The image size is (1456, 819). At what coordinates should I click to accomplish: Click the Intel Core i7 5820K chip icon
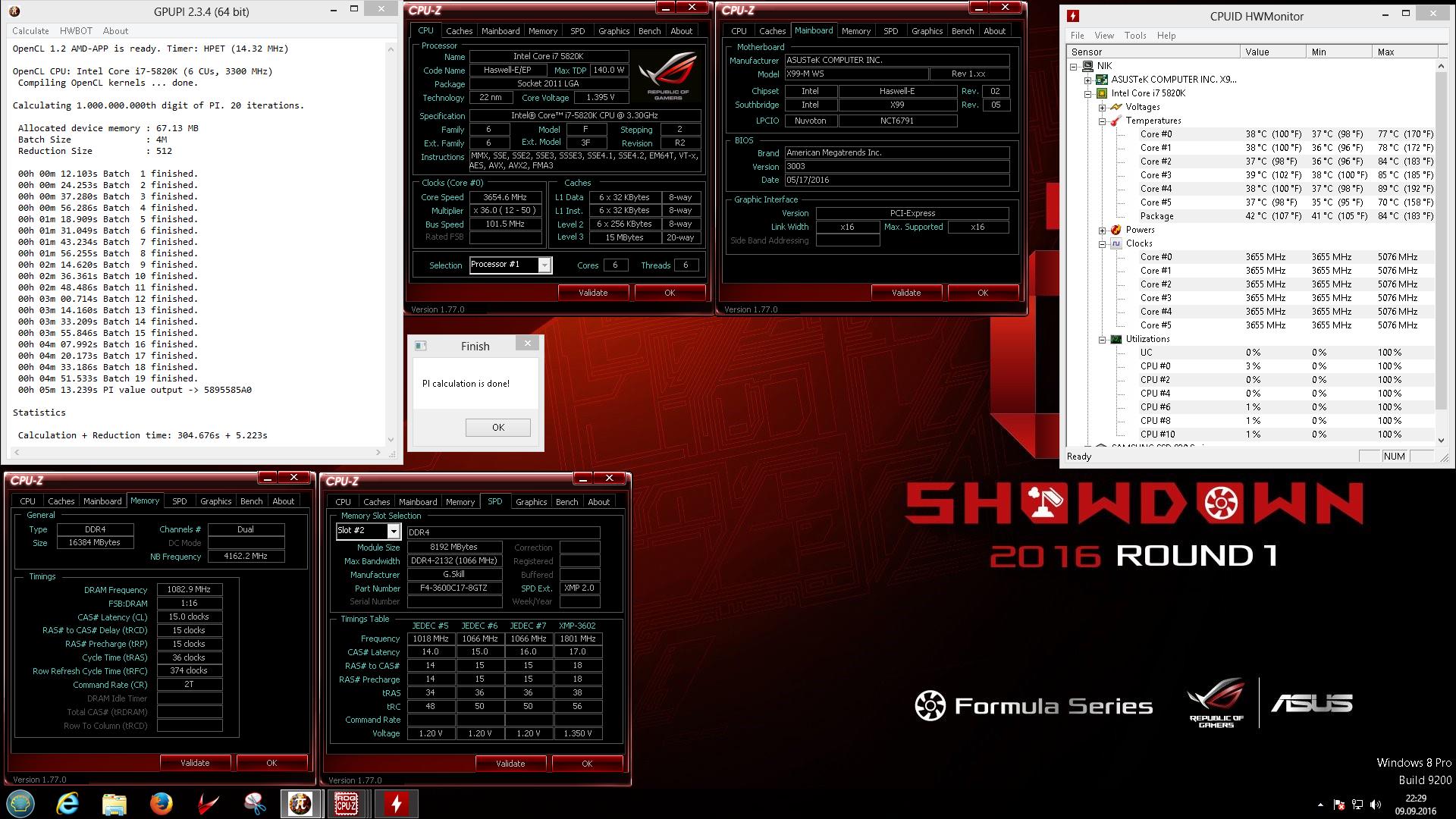[x=1101, y=93]
